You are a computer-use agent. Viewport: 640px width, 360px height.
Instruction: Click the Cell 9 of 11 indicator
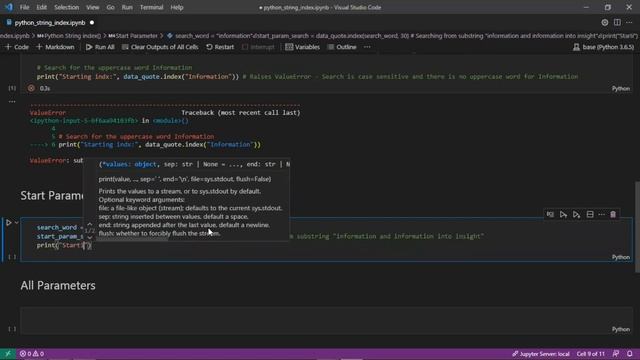pos(591,354)
